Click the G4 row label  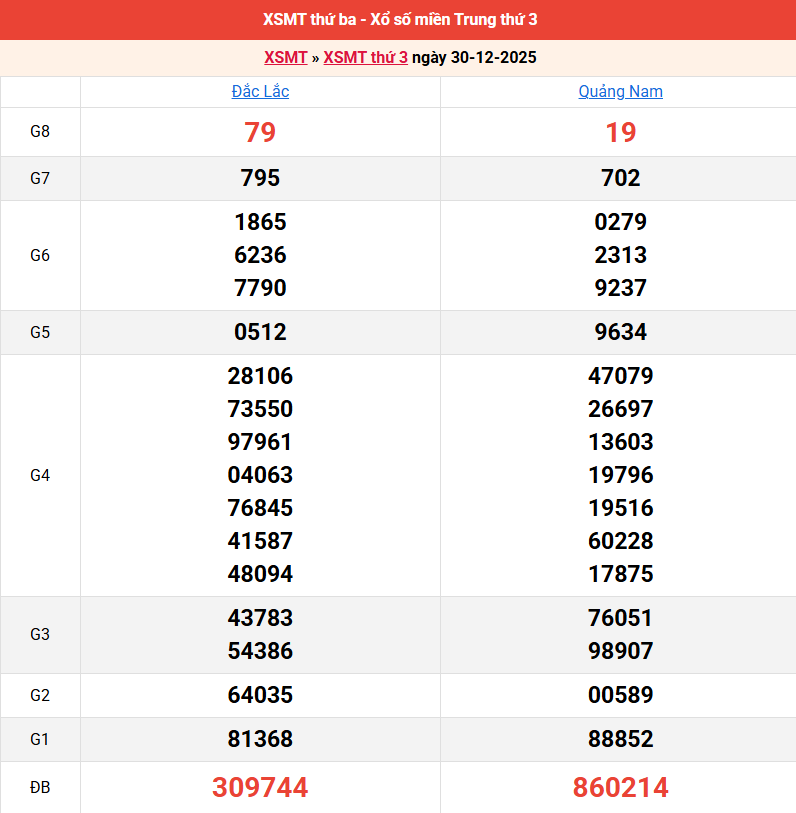[40, 475]
